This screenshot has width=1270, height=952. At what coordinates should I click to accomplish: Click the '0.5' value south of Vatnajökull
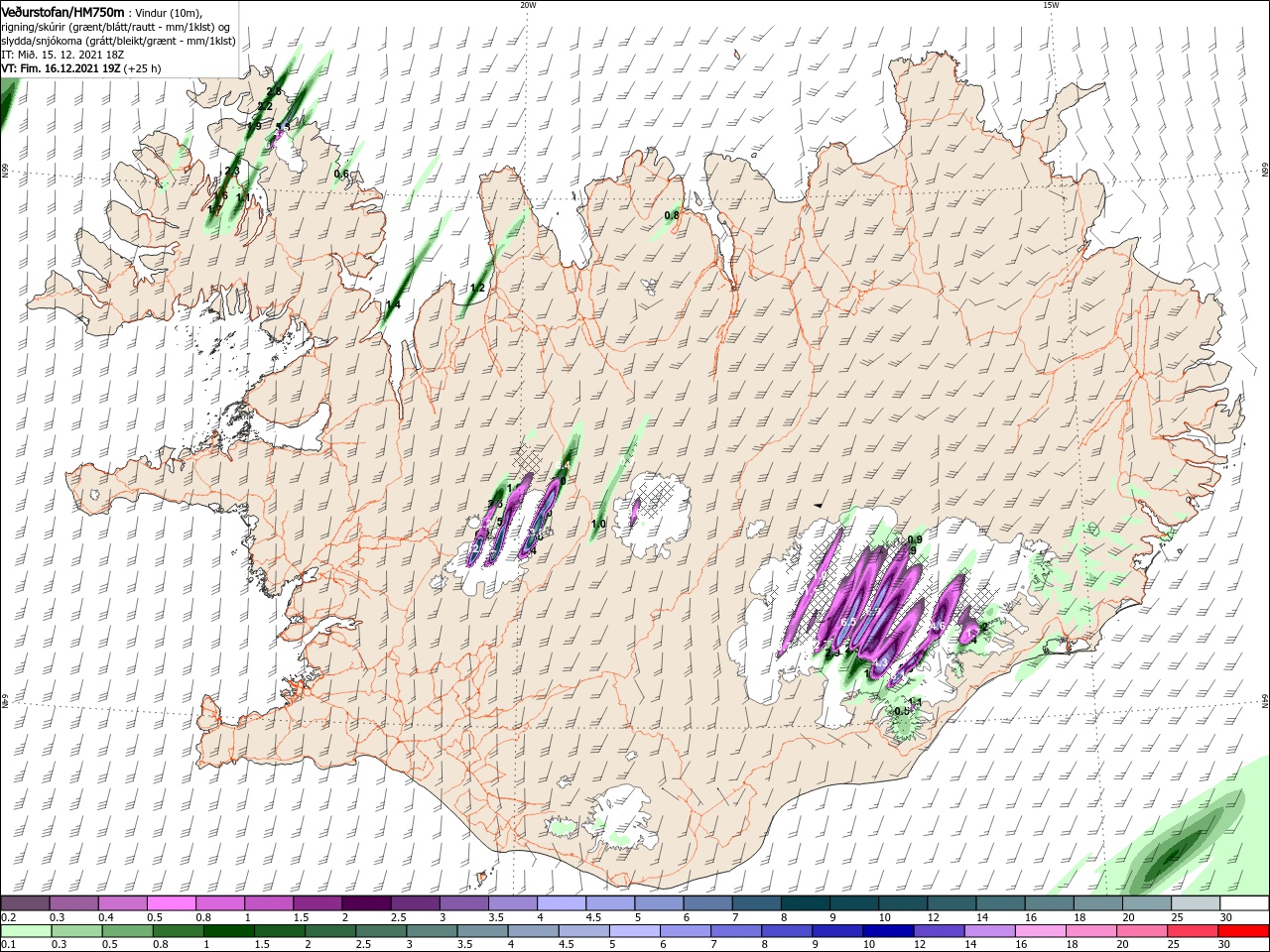902,711
